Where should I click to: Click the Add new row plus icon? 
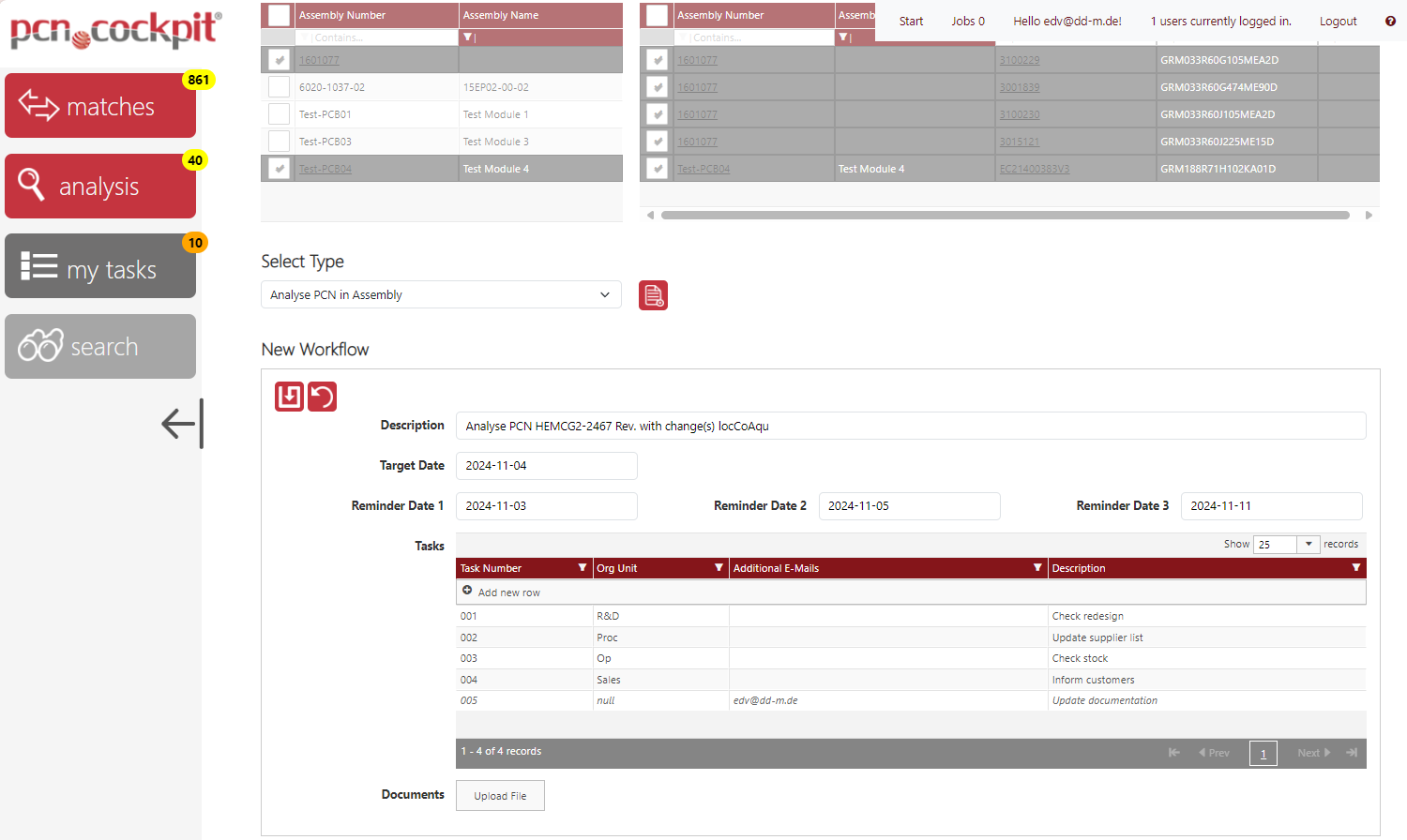467,592
